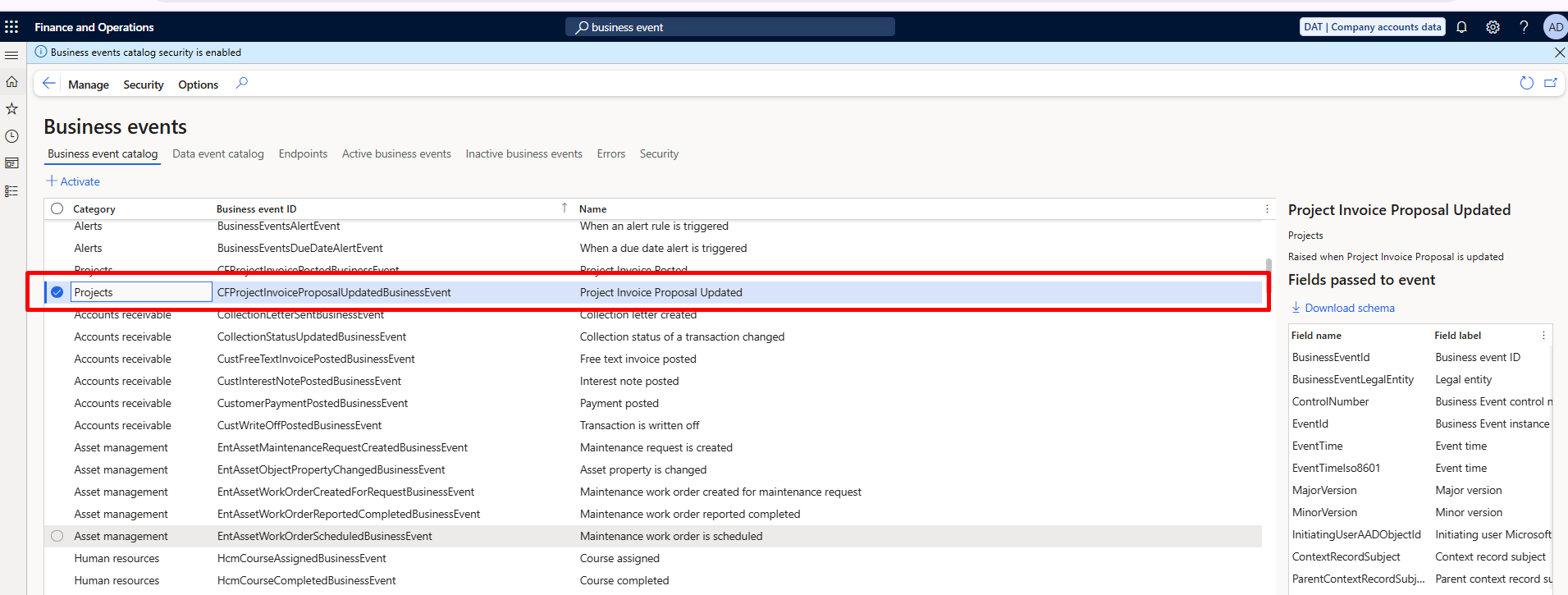The width and height of the screenshot is (1568, 595).
Task: Click BusinessEventLegalEntity field name
Action: point(1353,379)
